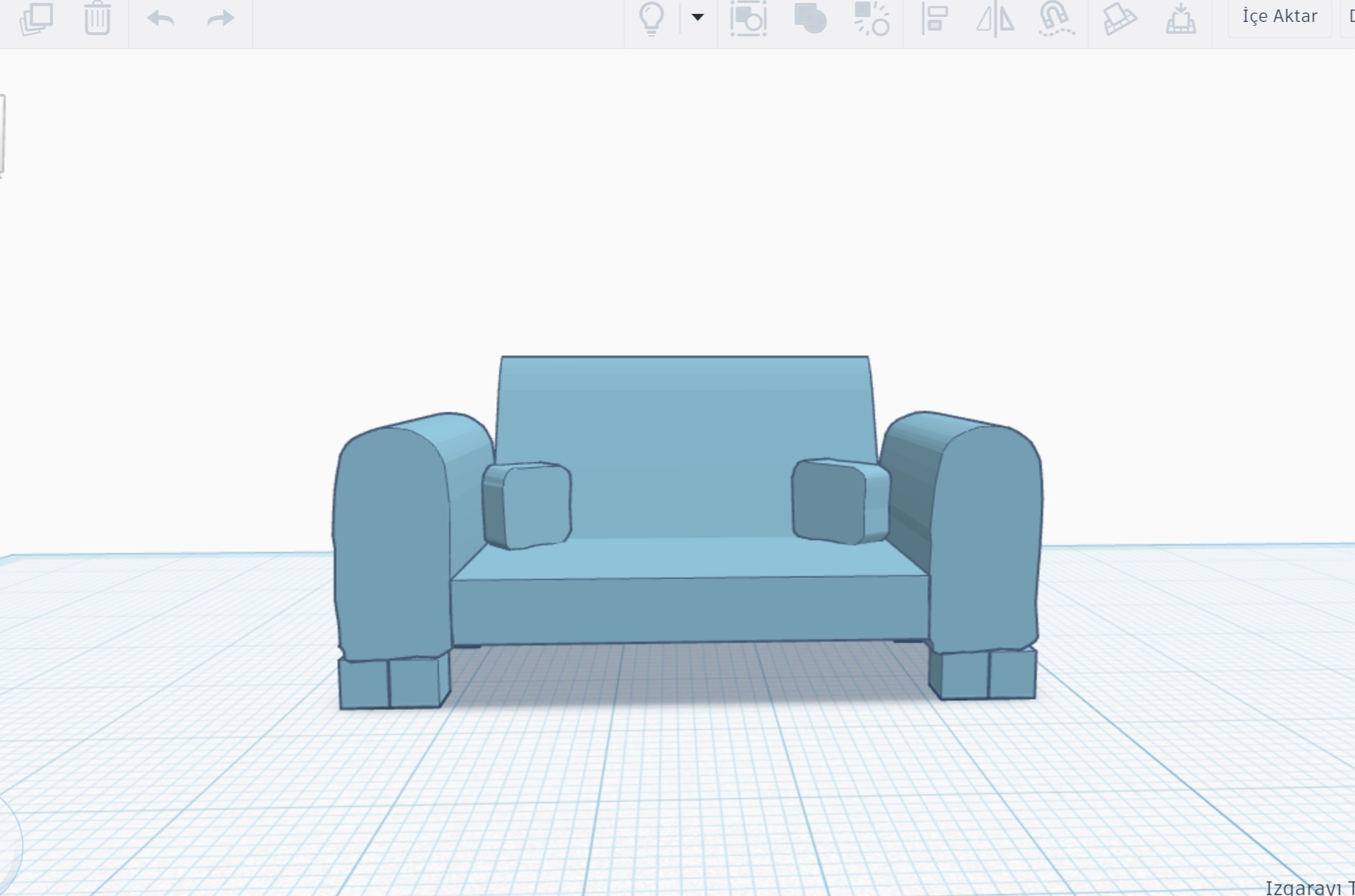Open the visibility options dropdown arrow
Image resolution: width=1355 pixels, height=896 pixels.
coord(698,17)
